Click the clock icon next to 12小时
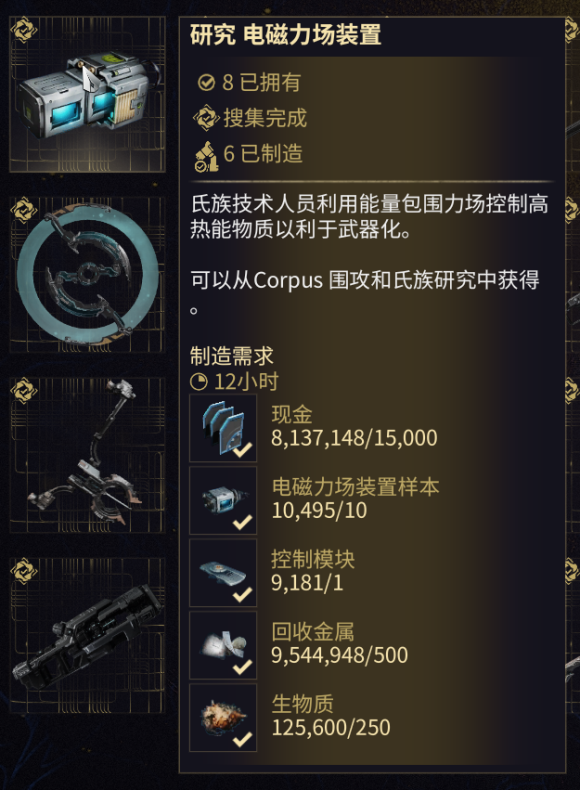Viewport: 580px width, 790px height. click(199, 382)
